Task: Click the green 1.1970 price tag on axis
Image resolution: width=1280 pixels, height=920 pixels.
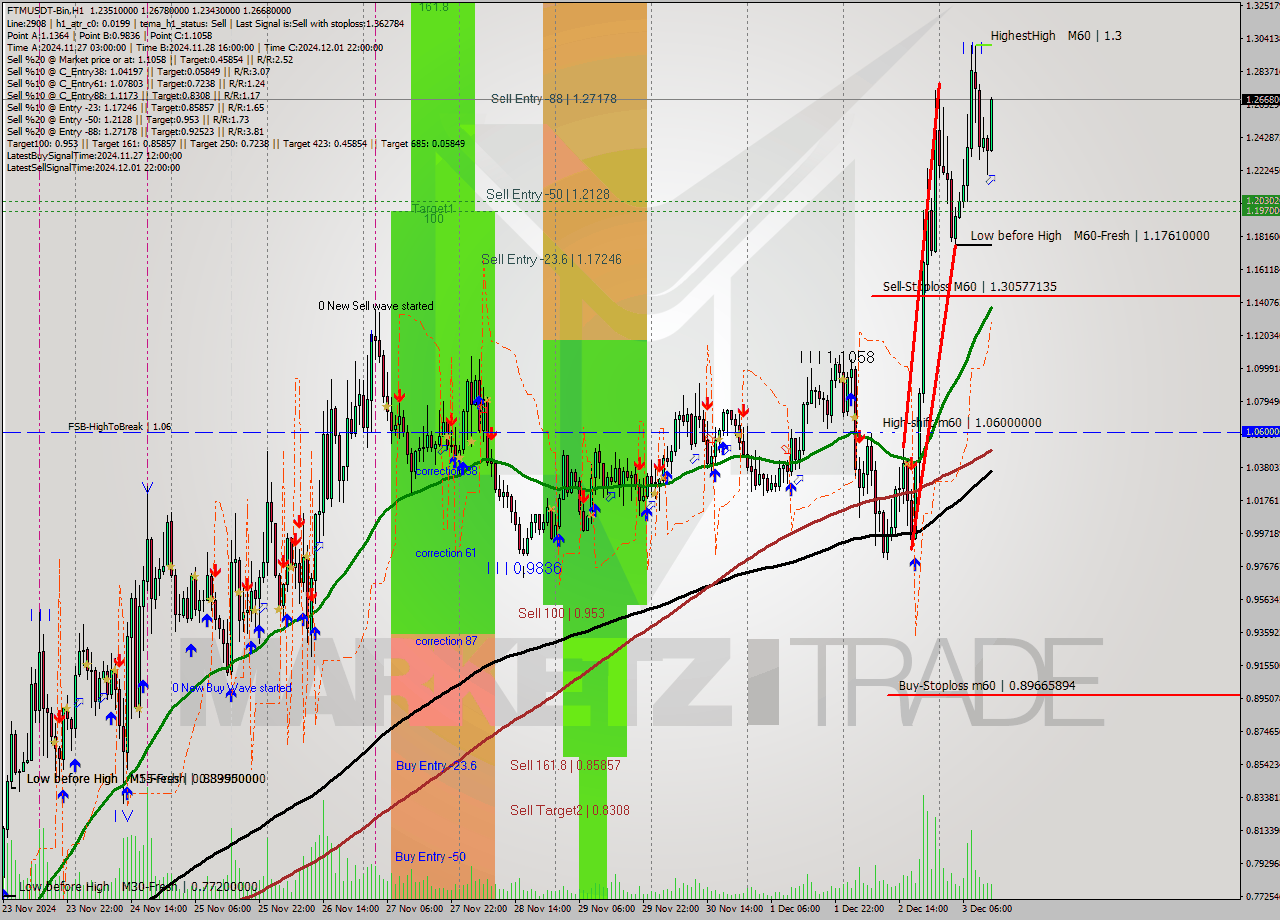Action: [x=1260, y=211]
